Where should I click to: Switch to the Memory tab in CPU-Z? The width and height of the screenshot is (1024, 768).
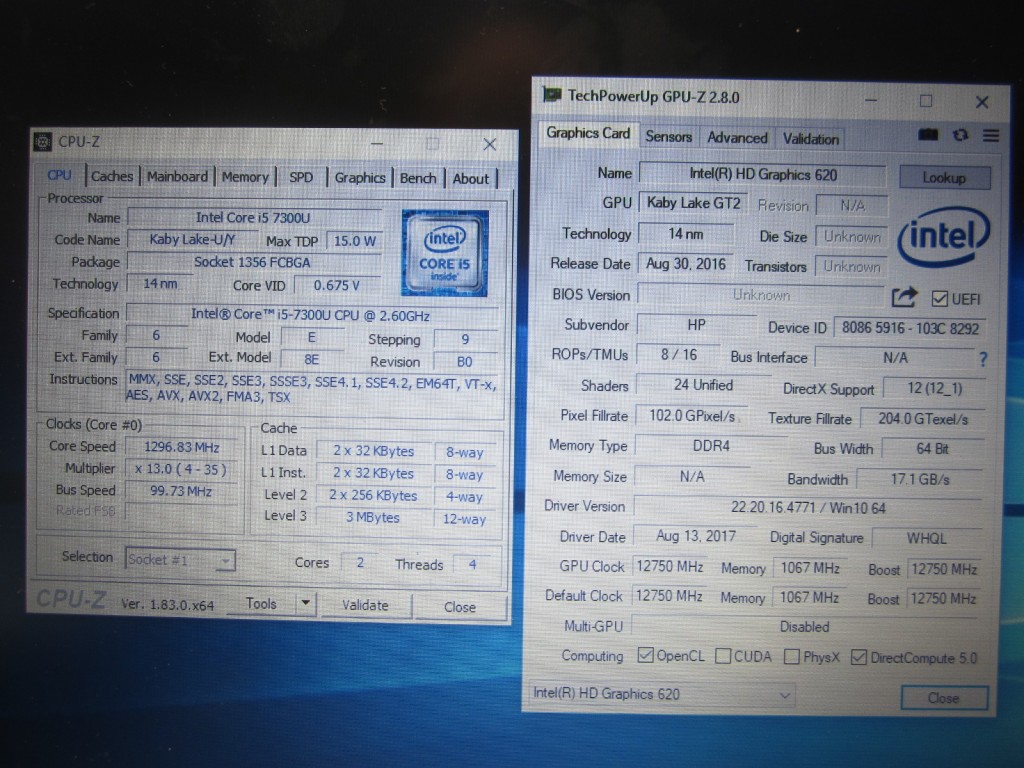[x=246, y=177]
